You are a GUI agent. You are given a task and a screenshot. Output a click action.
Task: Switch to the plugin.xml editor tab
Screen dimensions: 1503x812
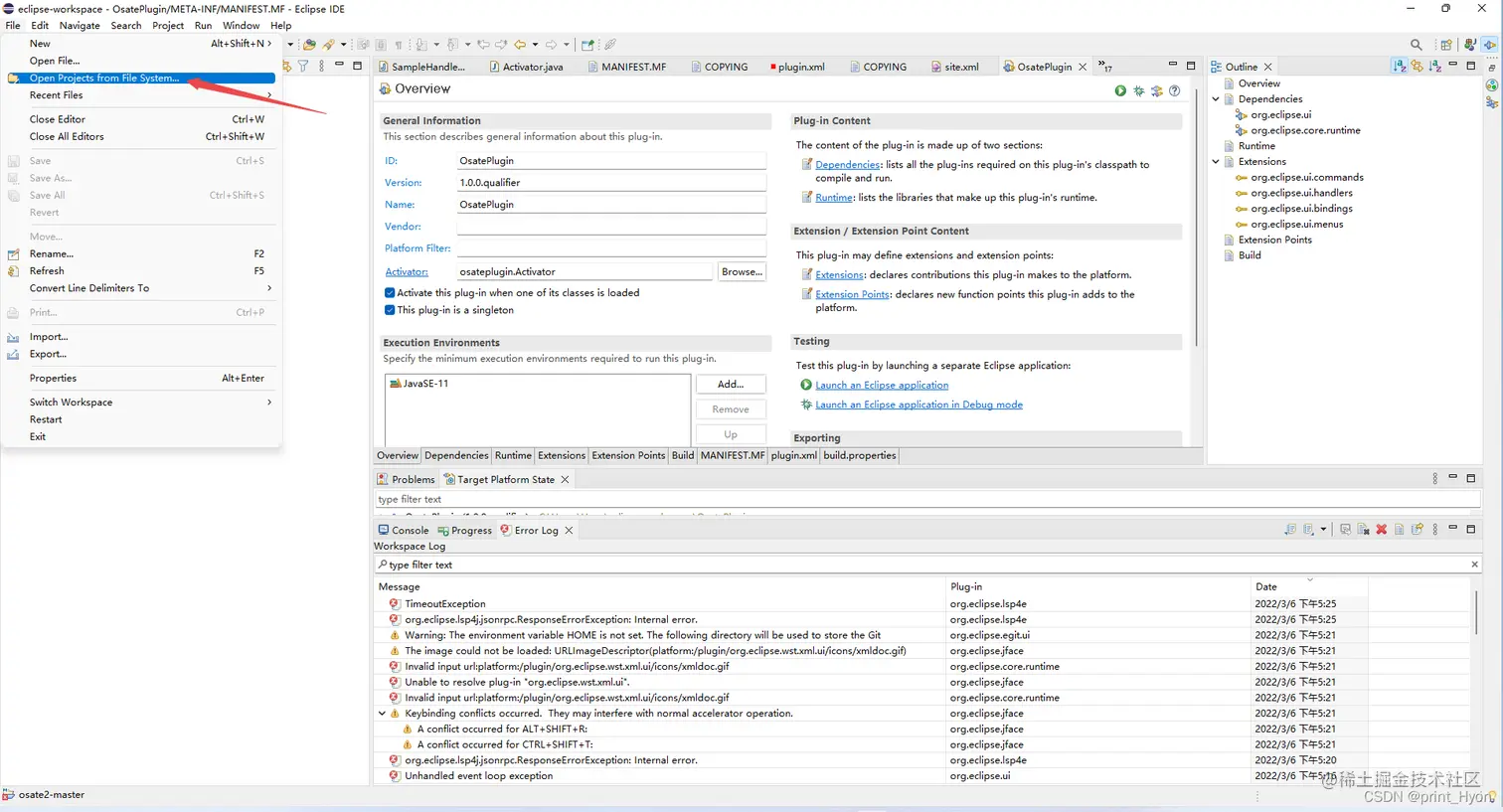(799, 67)
